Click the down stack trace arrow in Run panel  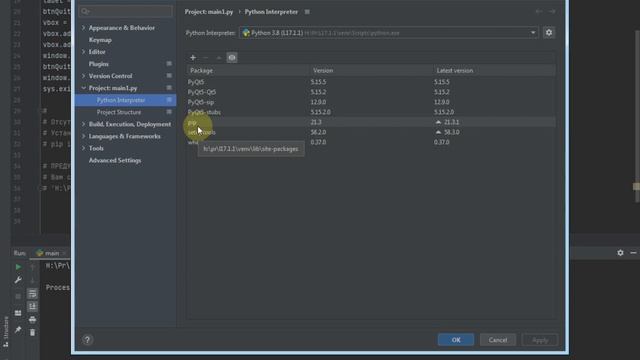click(x=32, y=280)
